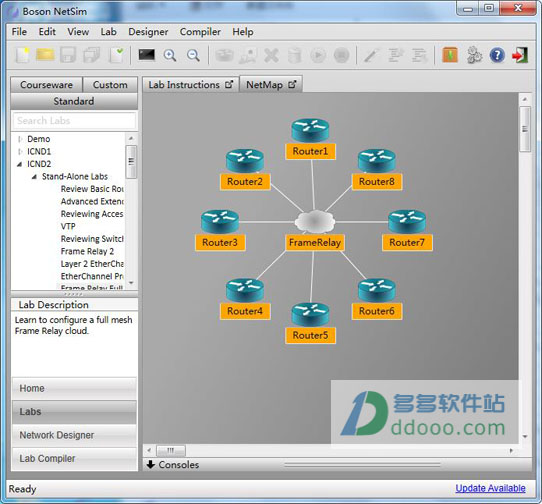The image size is (542, 504).
Task: Click the NetMap vertical scrollbar thumb
Action: [525, 129]
